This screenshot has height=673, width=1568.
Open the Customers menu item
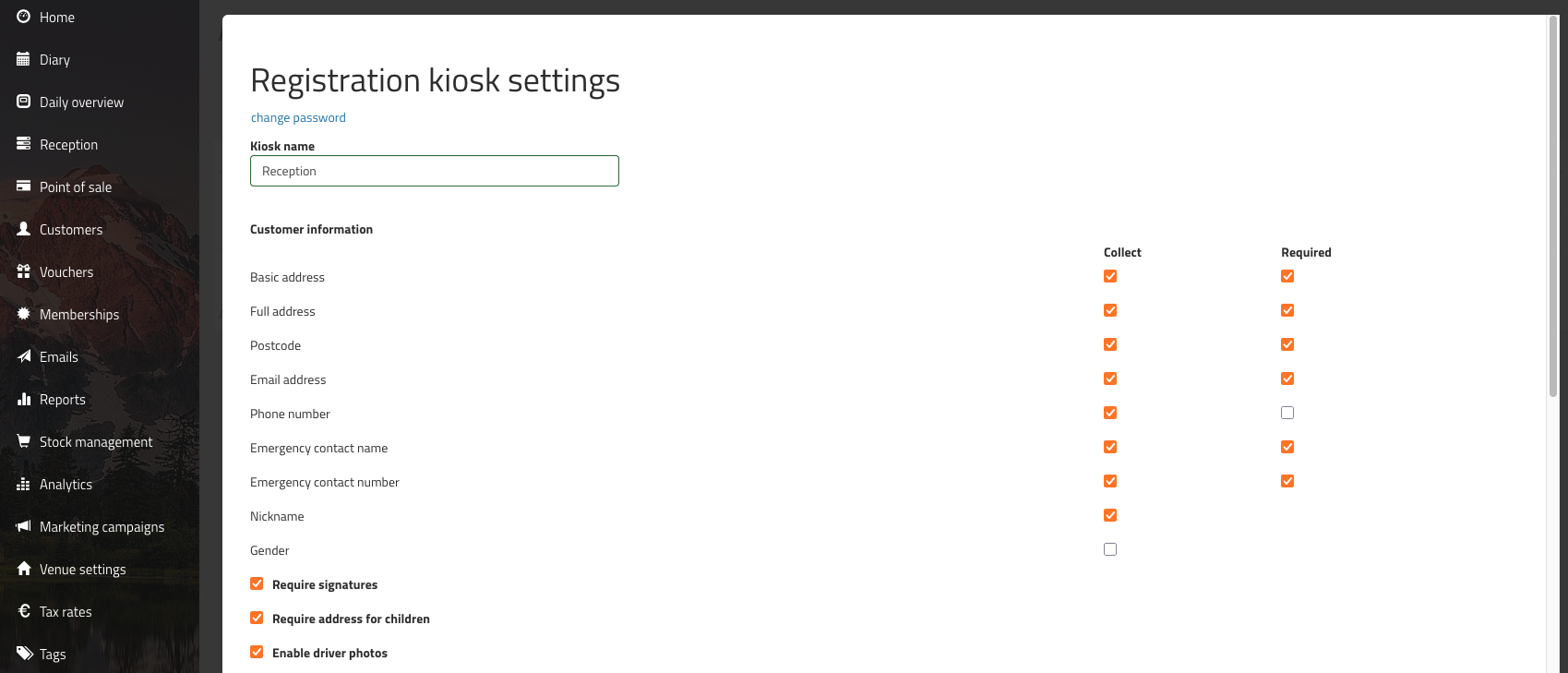71,229
